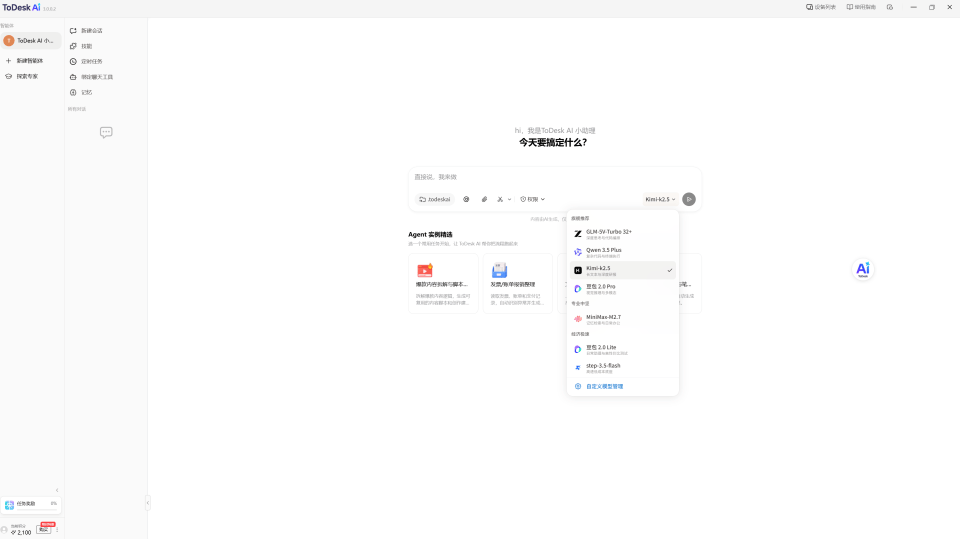Viewport: 960px width, 539px height.
Task: Click the .todeskai workspace folder chip
Action: tap(435, 199)
